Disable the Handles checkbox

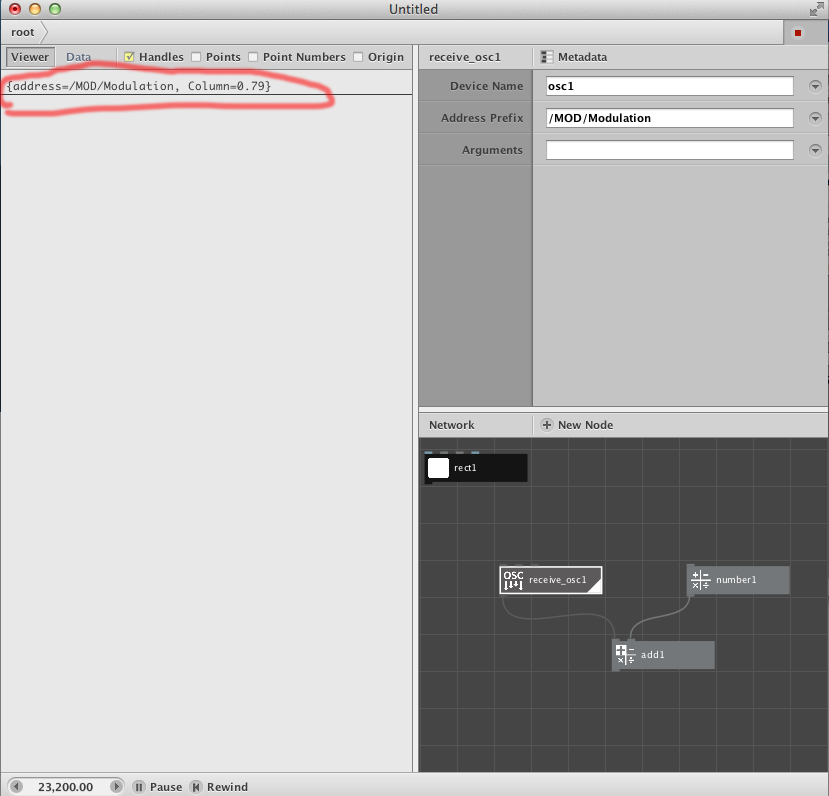click(129, 57)
